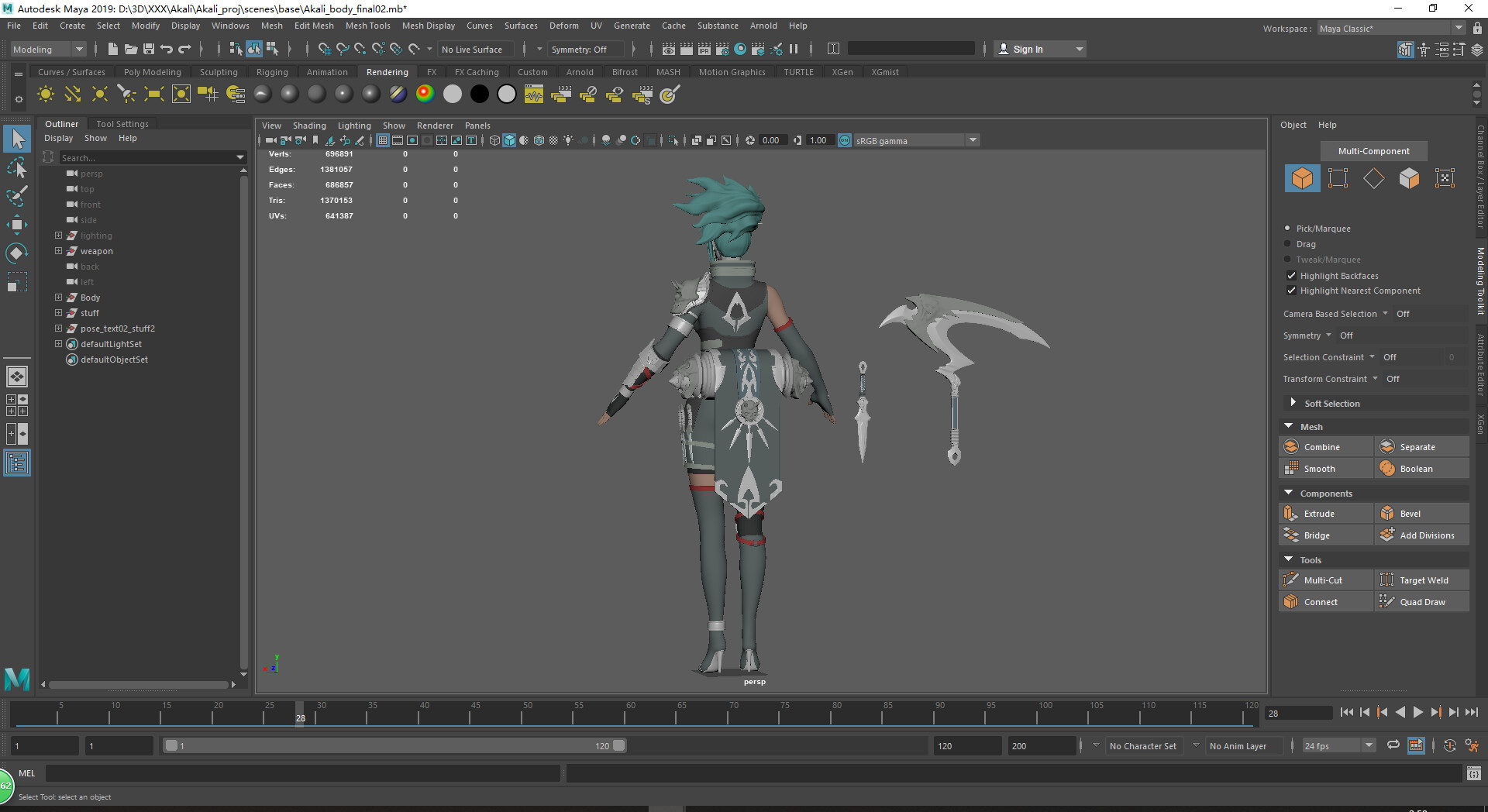The image size is (1488, 812).
Task: Expand the weapon node in Outliner
Action: [x=58, y=251]
